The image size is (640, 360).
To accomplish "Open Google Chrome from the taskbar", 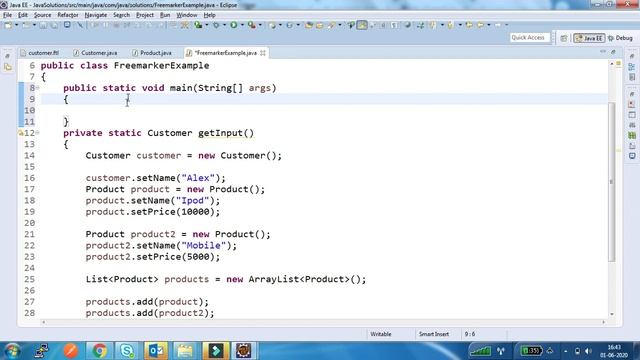I will tap(99, 351).
